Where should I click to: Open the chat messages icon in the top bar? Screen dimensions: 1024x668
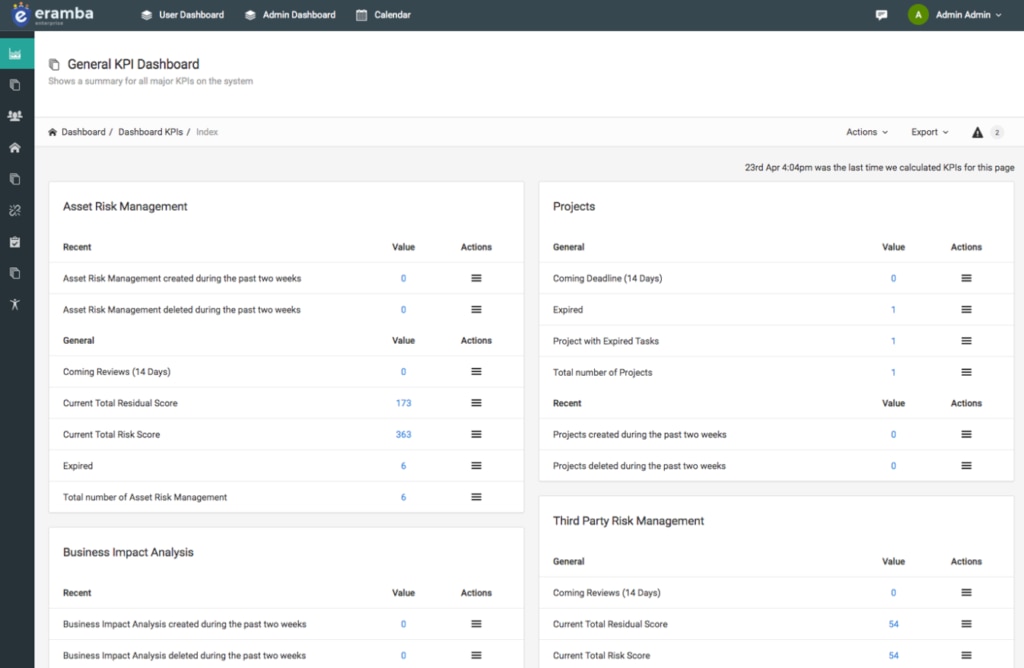tap(882, 14)
